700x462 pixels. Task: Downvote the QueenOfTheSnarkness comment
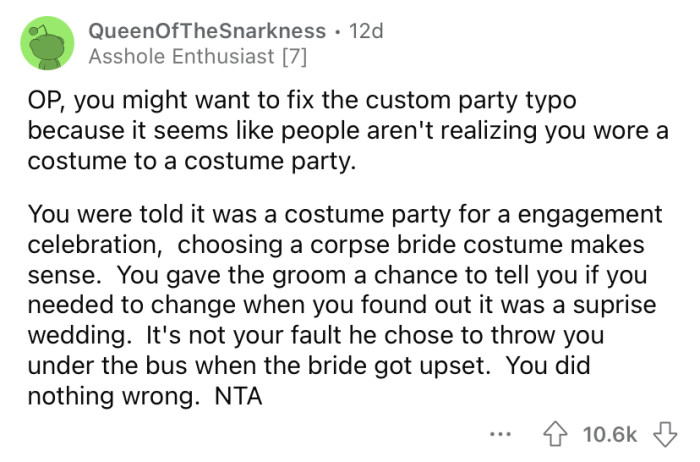tap(662, 432)
